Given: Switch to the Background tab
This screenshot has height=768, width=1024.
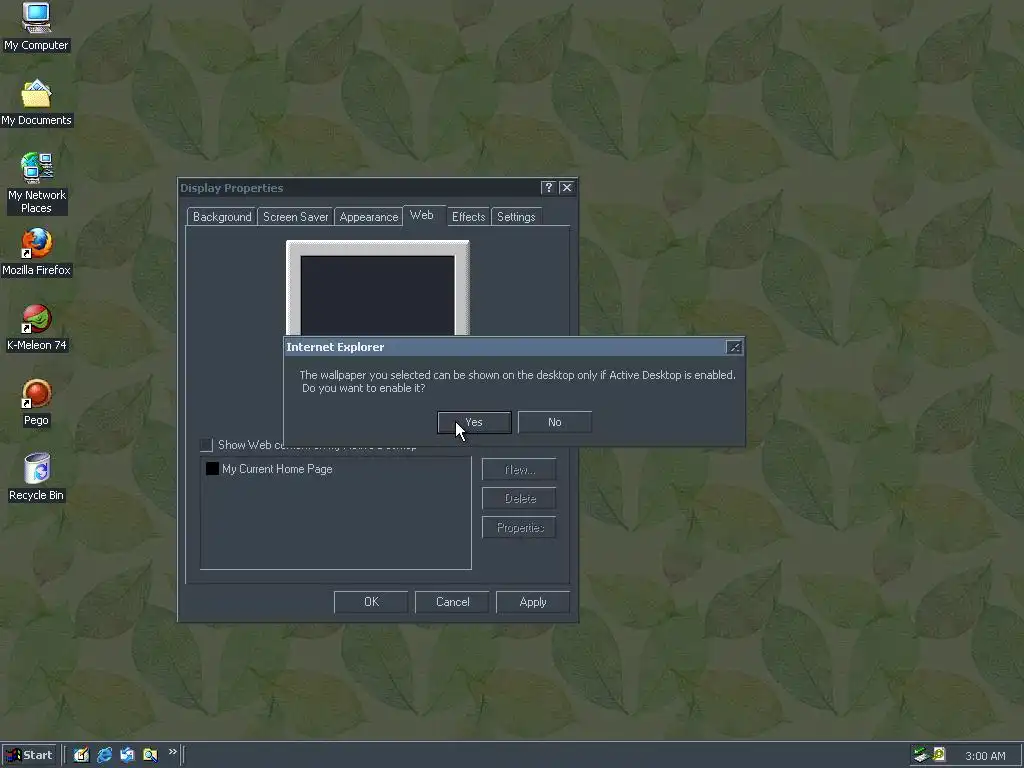Looking at the screenshot, I should click(x=221, y=217).
